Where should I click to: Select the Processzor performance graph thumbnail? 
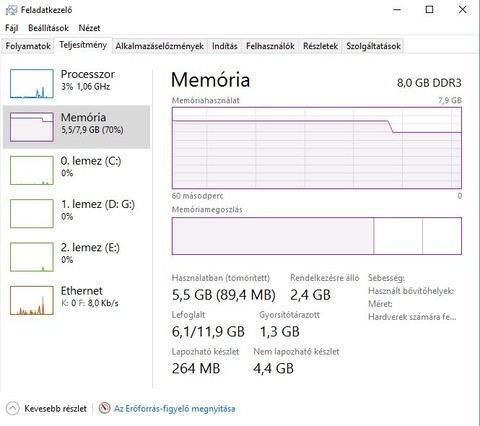pos(32,84)
